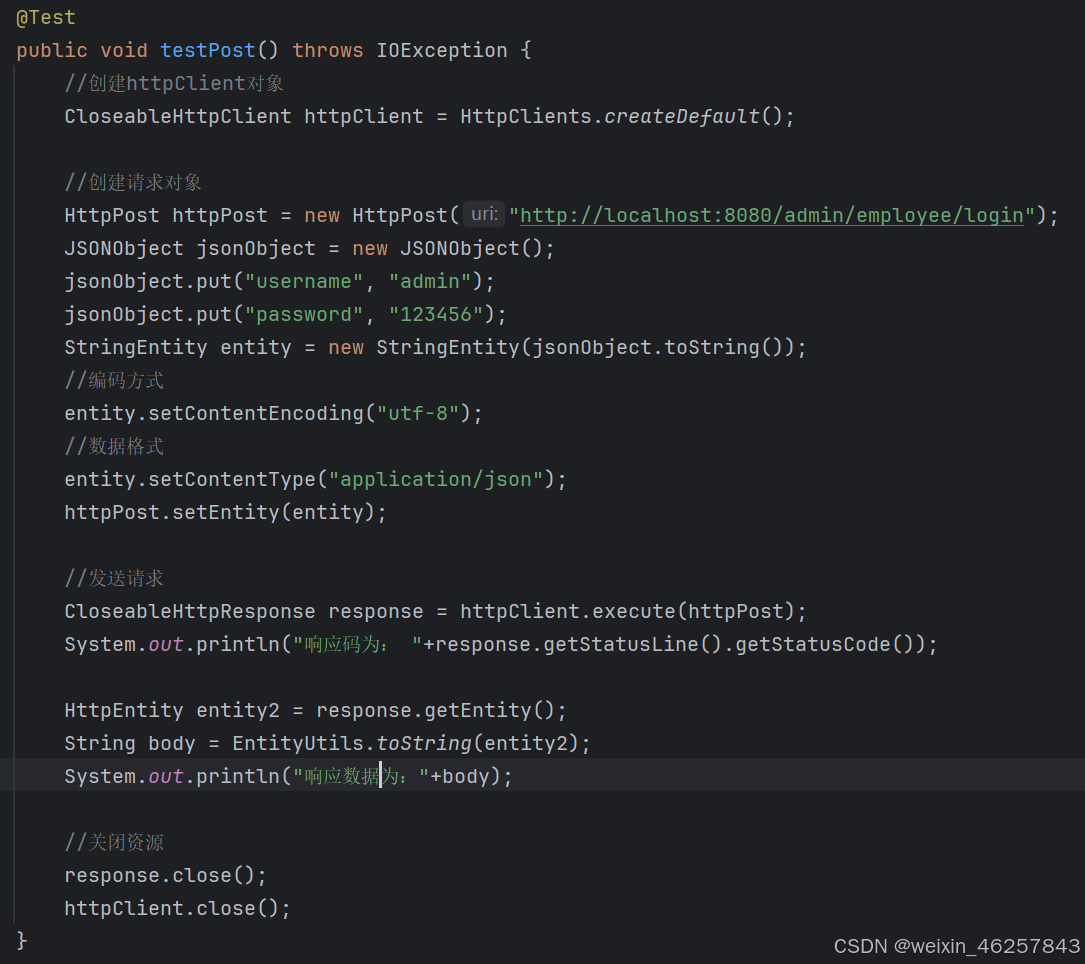Click the httpPost.setEntity(entity) statement
The width and height of the screenshot is (1085, 964).
pyautogui.click(x=224, y=511)
